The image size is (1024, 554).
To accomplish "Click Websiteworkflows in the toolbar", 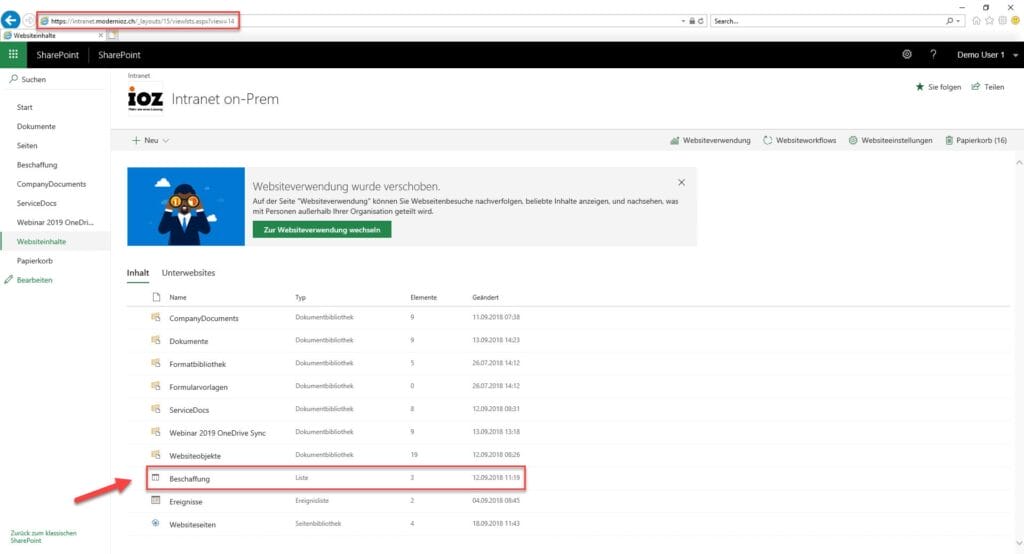I will pyautogui.click(x=799, y=140).
